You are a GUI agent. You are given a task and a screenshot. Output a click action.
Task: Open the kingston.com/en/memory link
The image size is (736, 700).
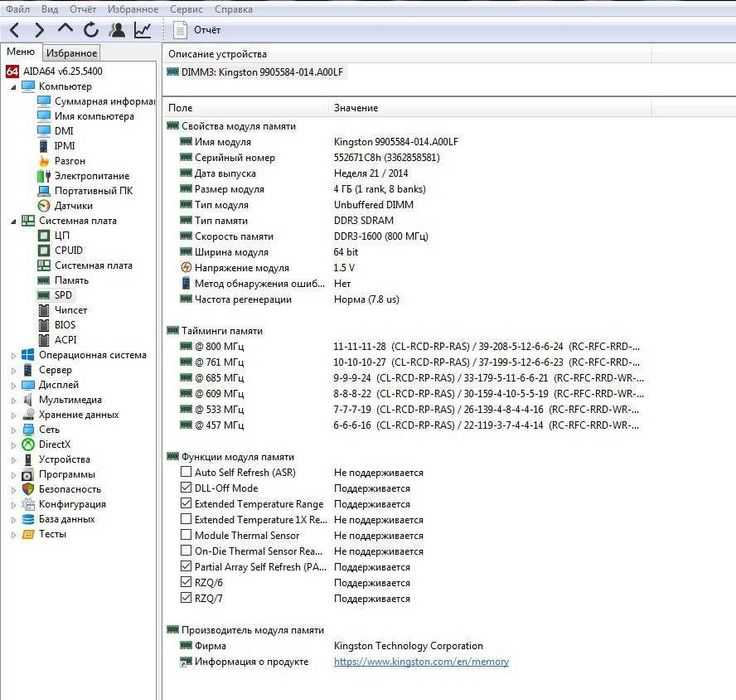tap(421, 662)
